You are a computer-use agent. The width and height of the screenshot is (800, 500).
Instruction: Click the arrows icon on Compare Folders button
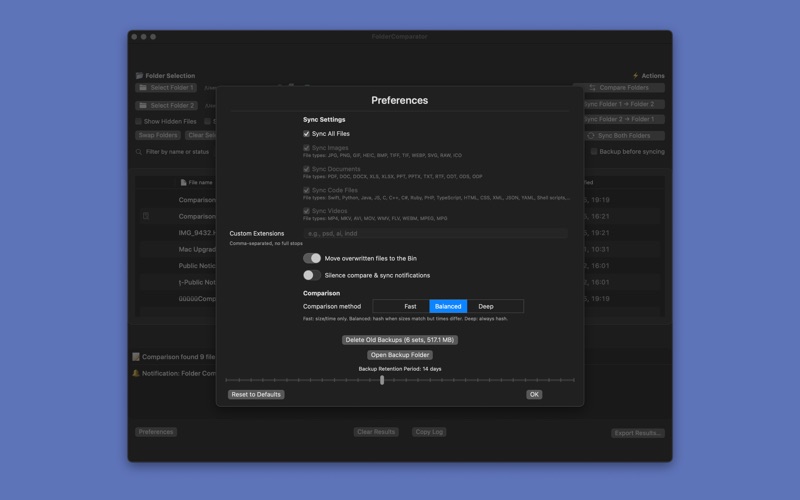(x=592, y=88)
